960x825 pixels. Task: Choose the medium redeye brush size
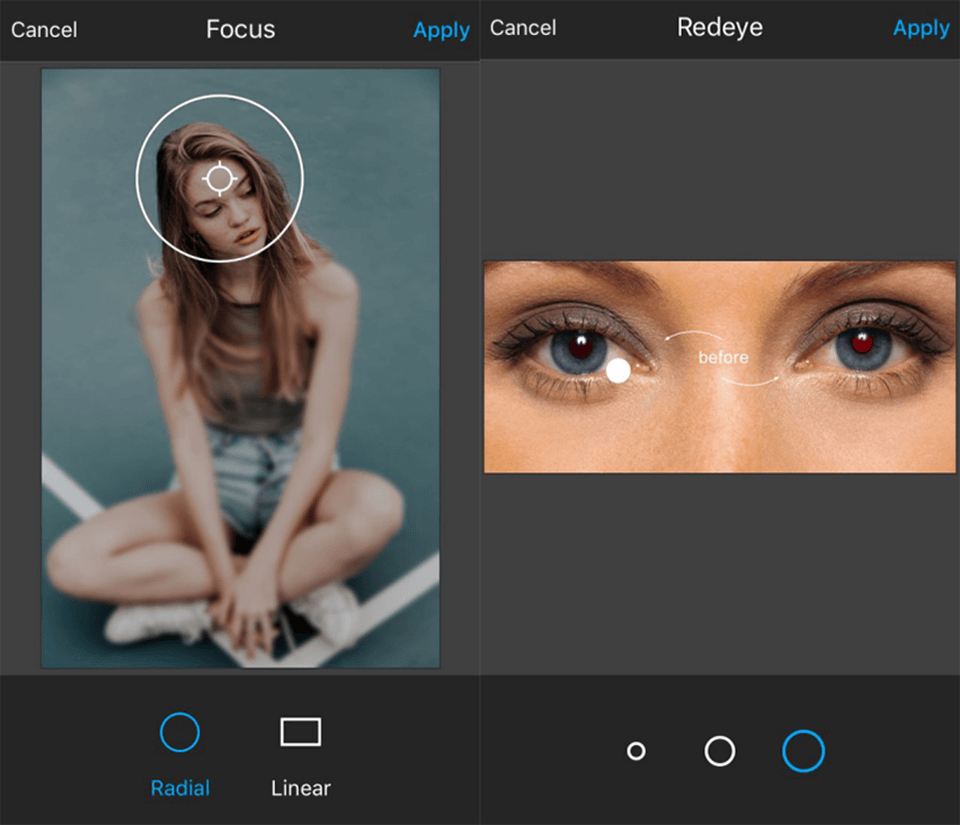pos(719,750)
